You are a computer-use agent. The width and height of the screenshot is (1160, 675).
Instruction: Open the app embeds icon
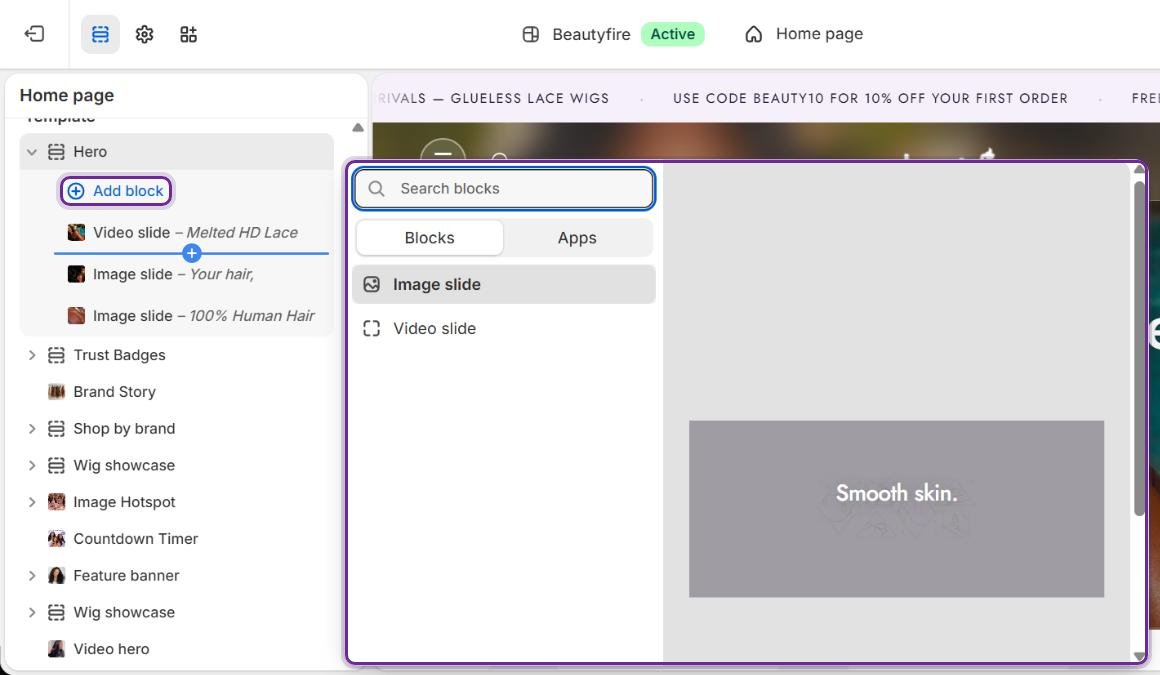click(x=189, y=34)
